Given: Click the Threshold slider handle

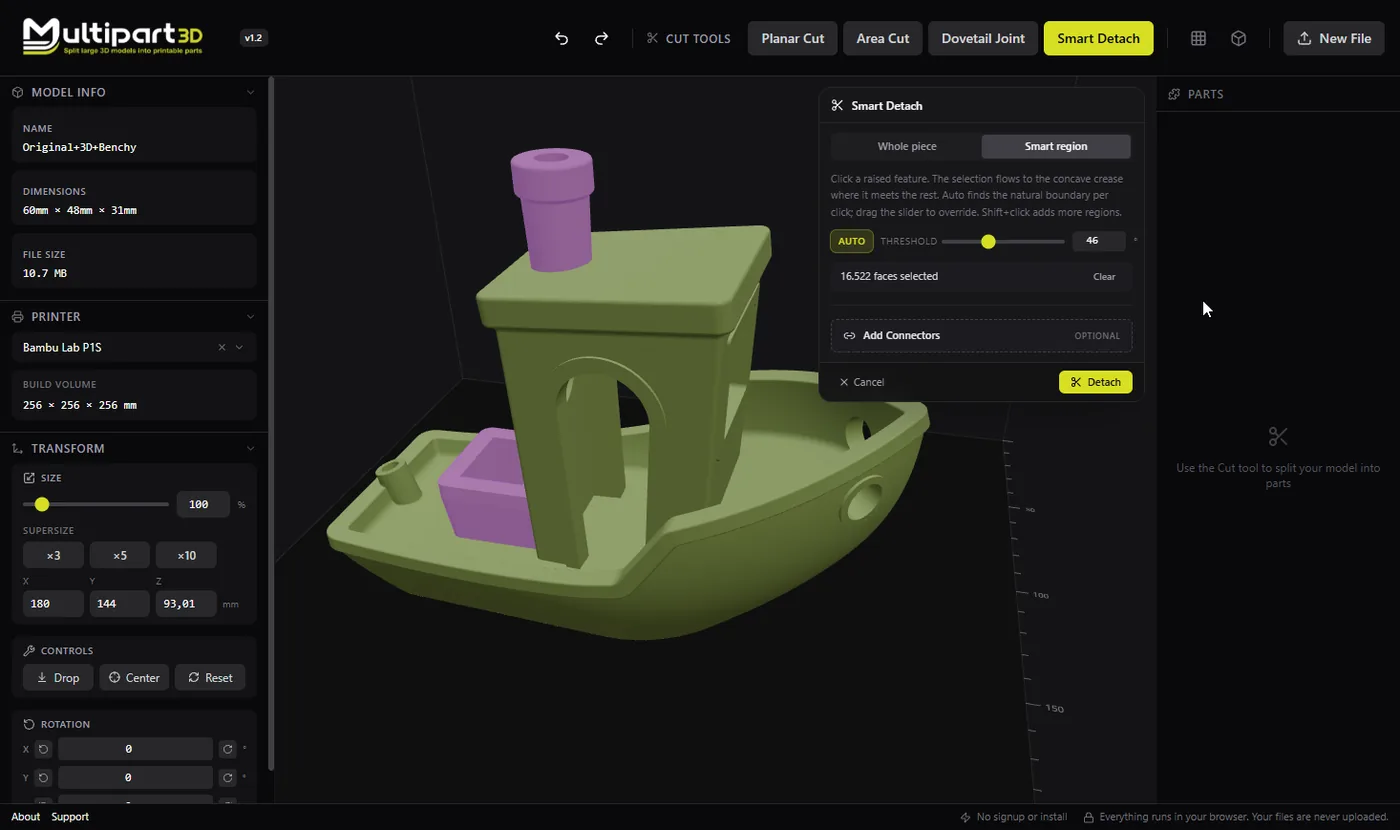Looking at the screenshot, I should (x=988, y=241).
